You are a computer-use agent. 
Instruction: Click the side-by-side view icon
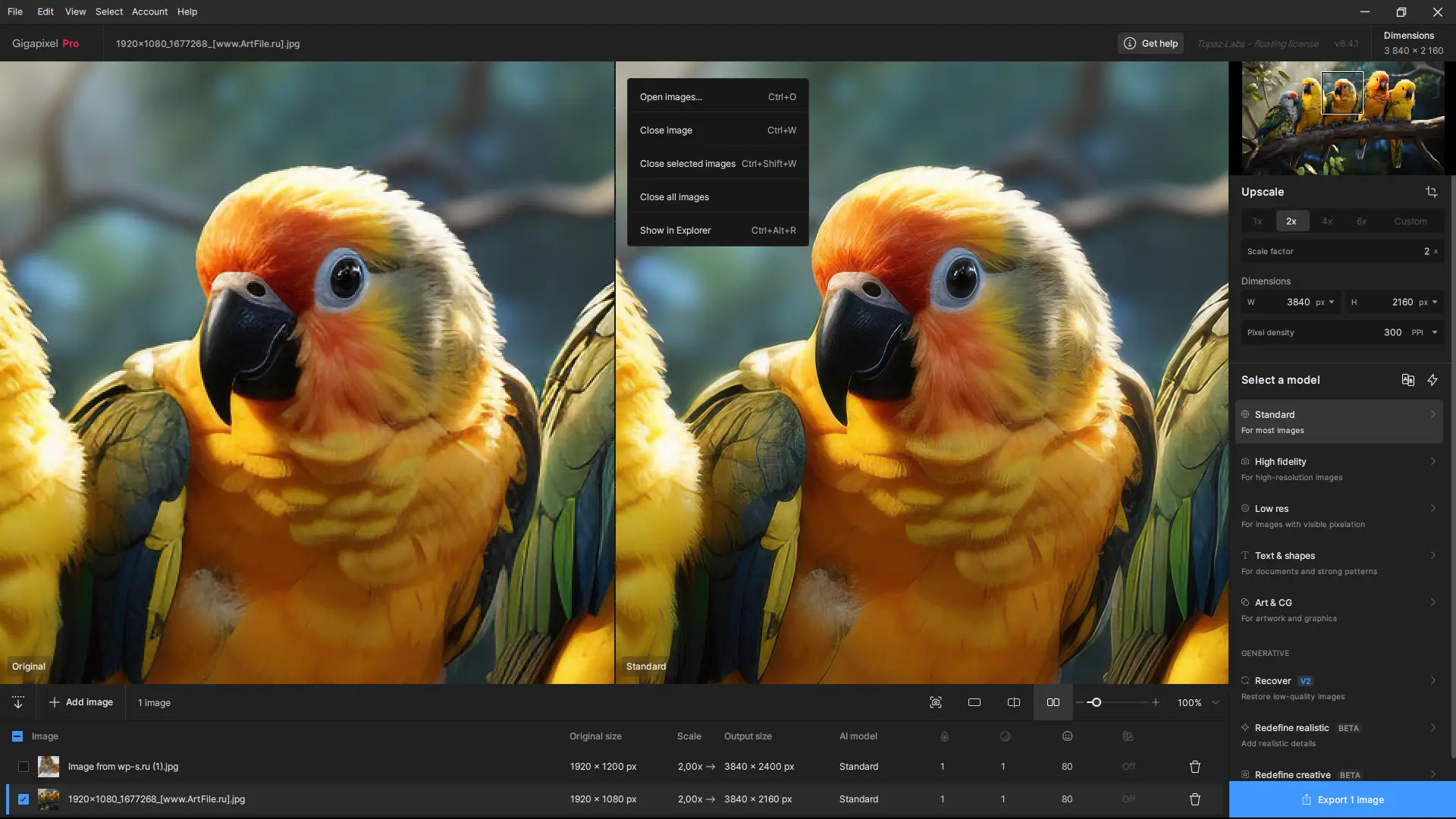tap(1053, 702)
